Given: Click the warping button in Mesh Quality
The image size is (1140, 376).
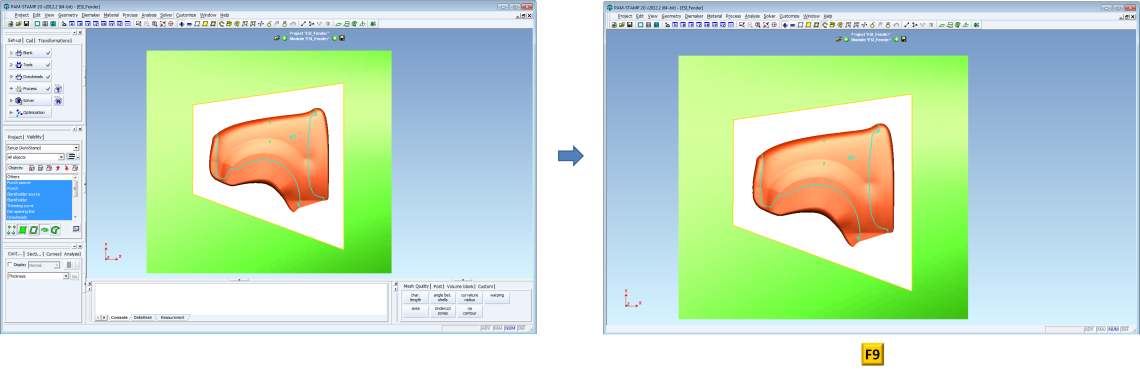Looking at the screenshot, I should click(x=497, y=297).
